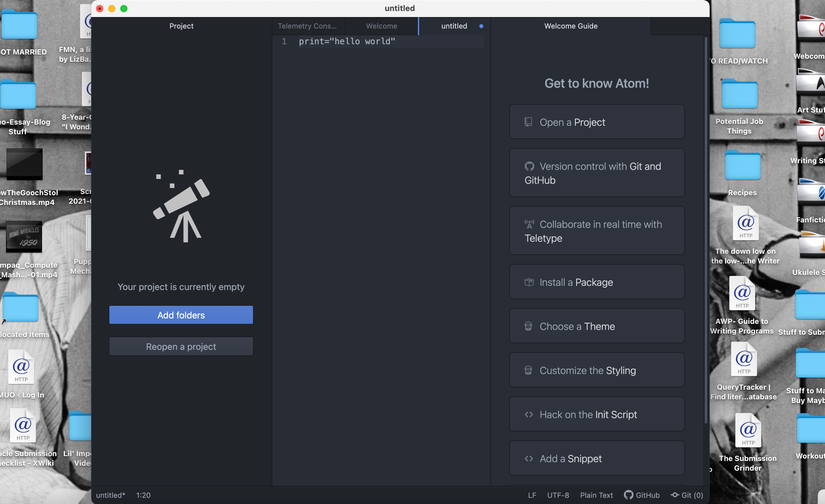Expand the Open a Project guide card
The image size is (825, 504).
(597, 122)
